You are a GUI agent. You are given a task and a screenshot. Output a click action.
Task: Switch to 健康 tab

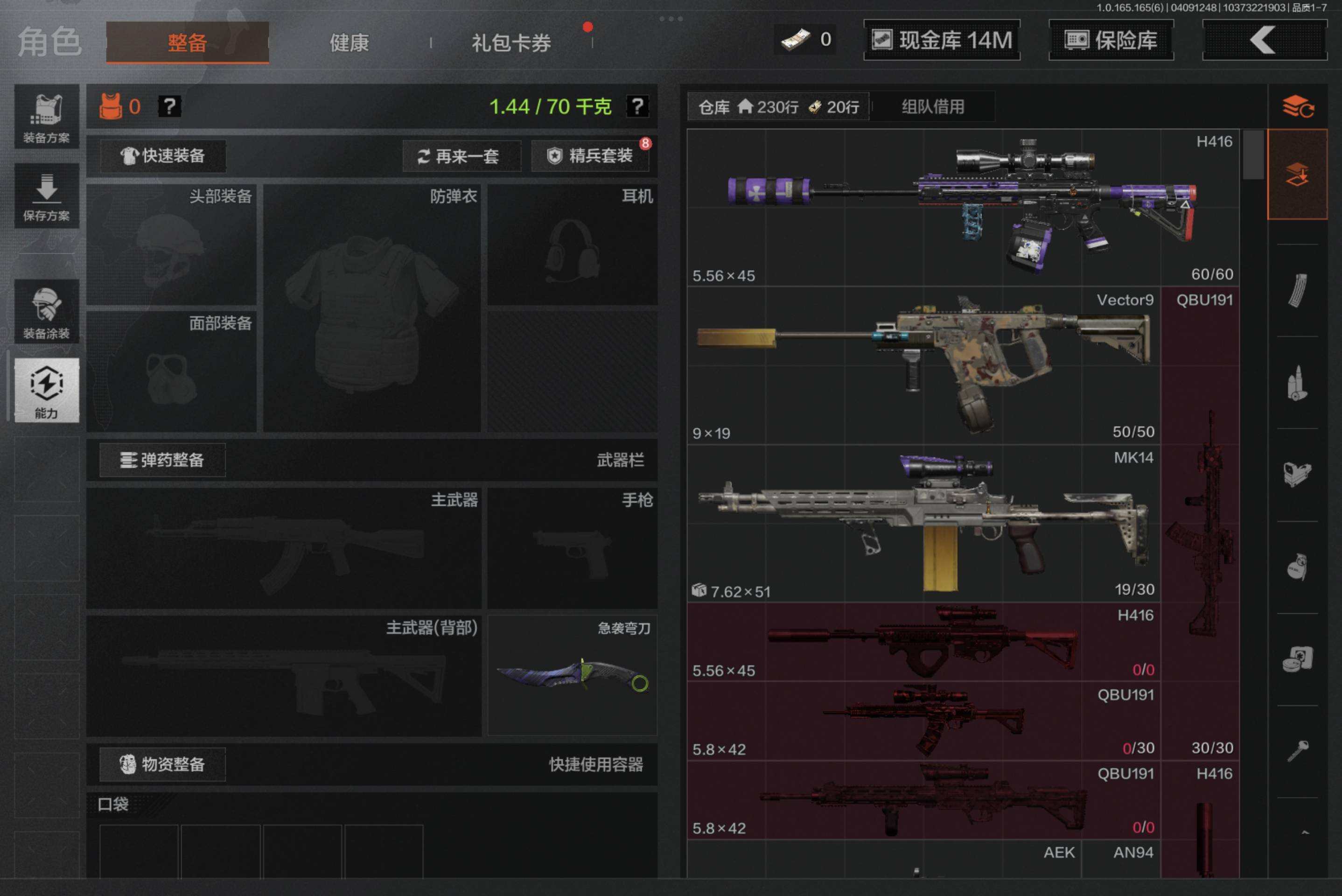point(349,43)
